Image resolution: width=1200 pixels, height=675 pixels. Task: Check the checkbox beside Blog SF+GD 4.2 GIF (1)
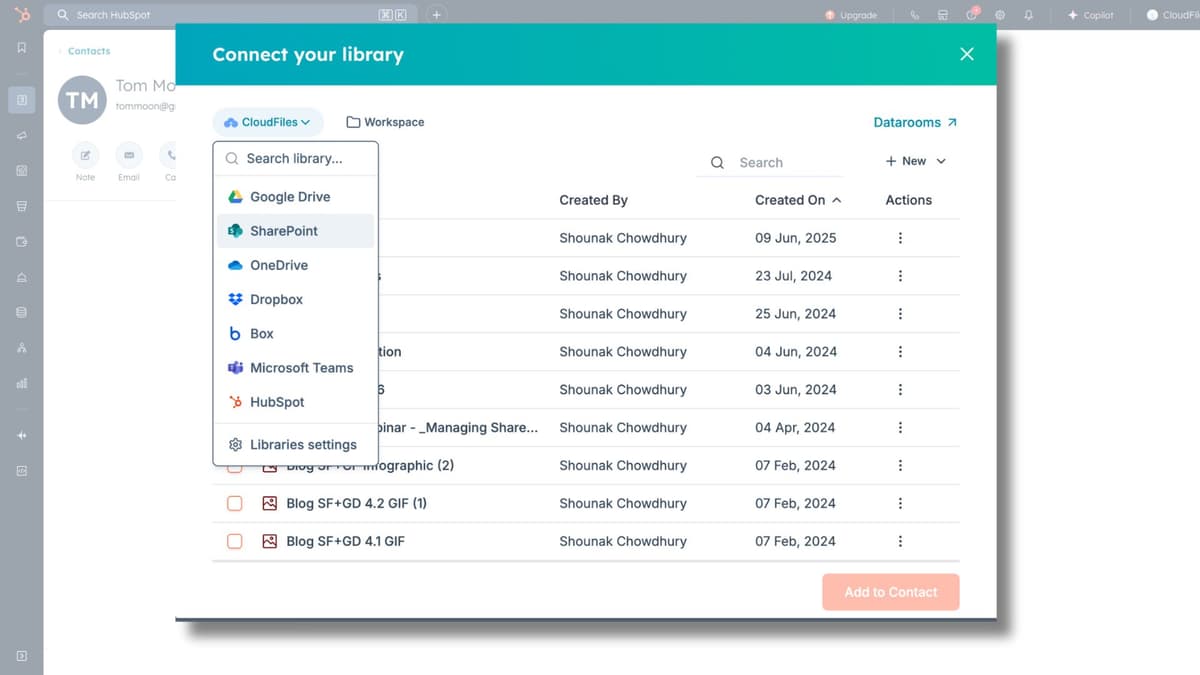click(234, 503)
